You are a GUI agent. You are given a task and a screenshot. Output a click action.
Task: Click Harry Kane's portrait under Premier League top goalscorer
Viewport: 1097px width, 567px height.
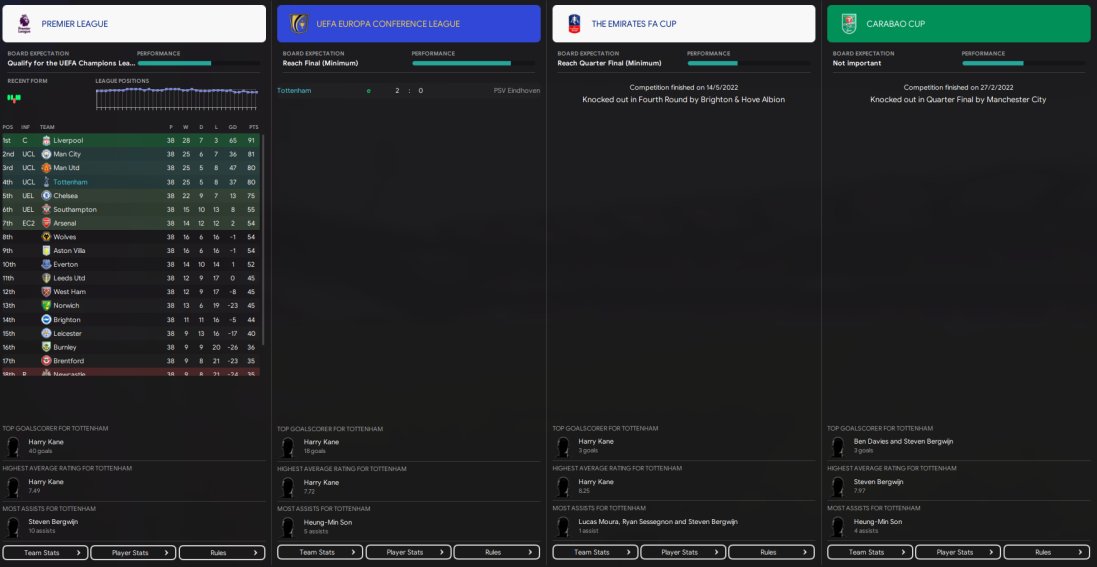[12, 447]
